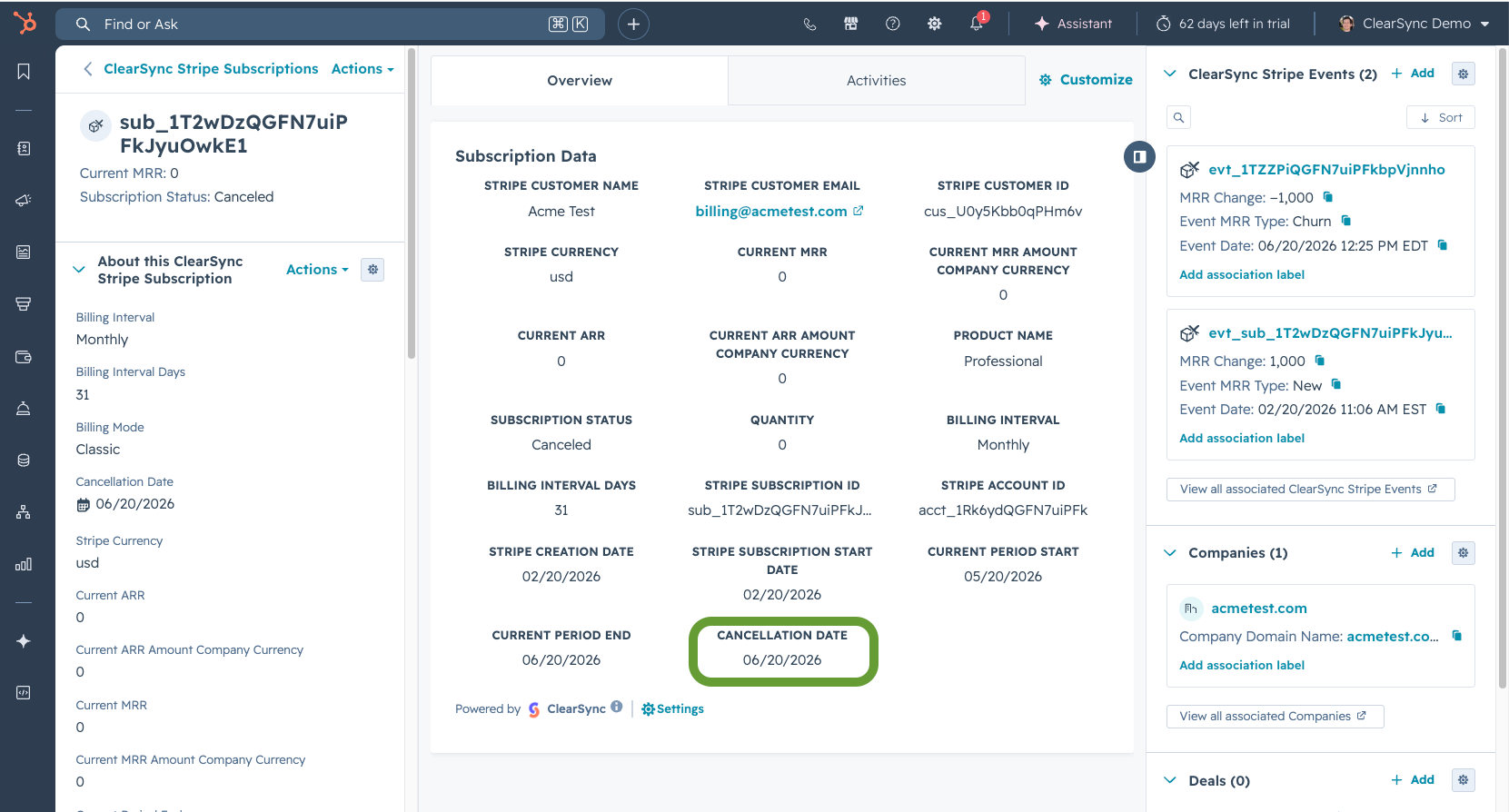Open the Marketplace storefront icon

(851, 25)
